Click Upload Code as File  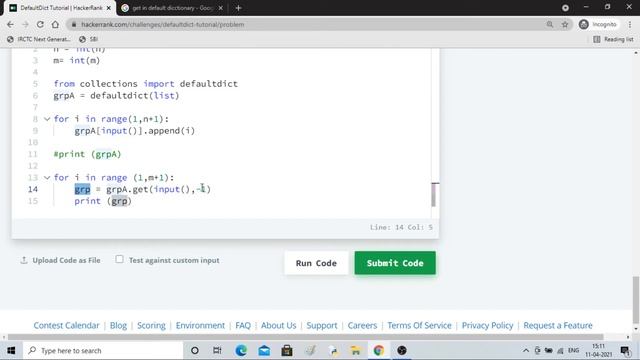(x=60, y=260)
